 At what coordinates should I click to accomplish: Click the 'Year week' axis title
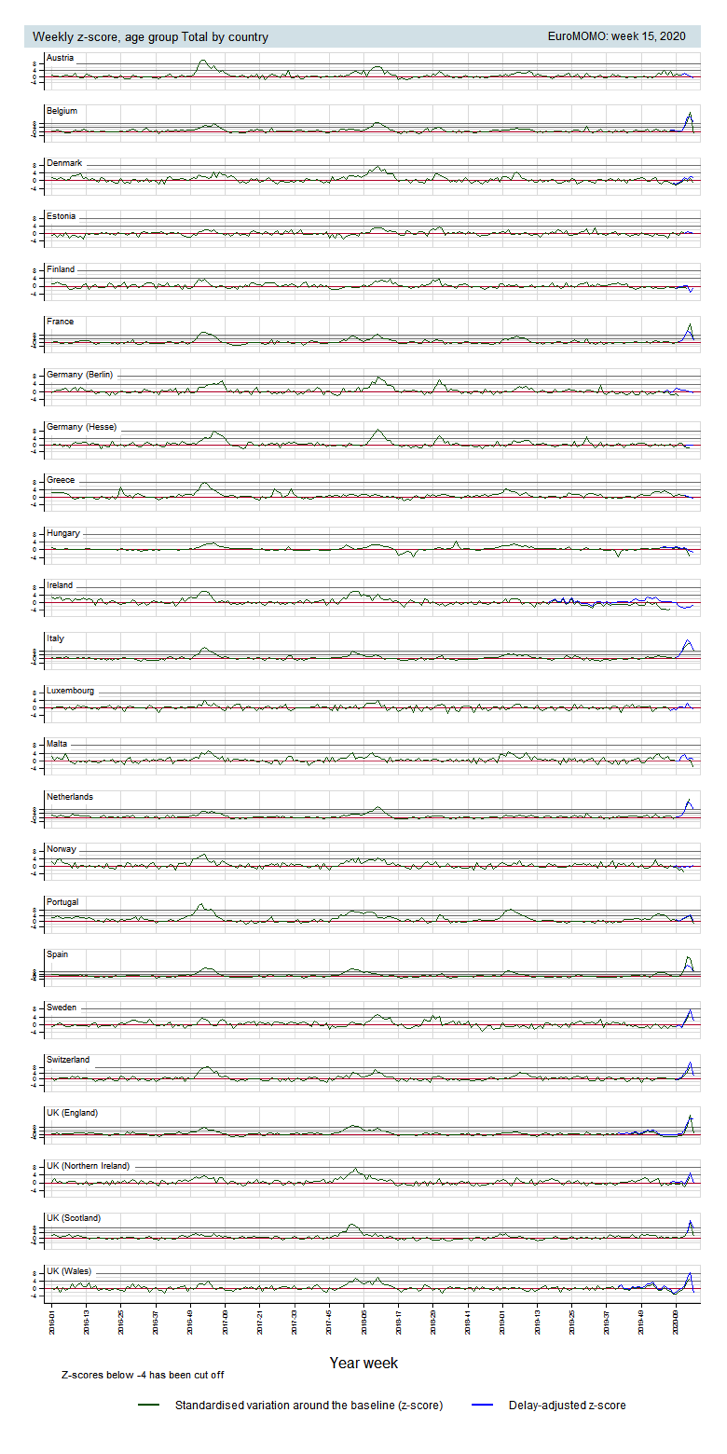pyautogui.click(x=363, y=1362)
